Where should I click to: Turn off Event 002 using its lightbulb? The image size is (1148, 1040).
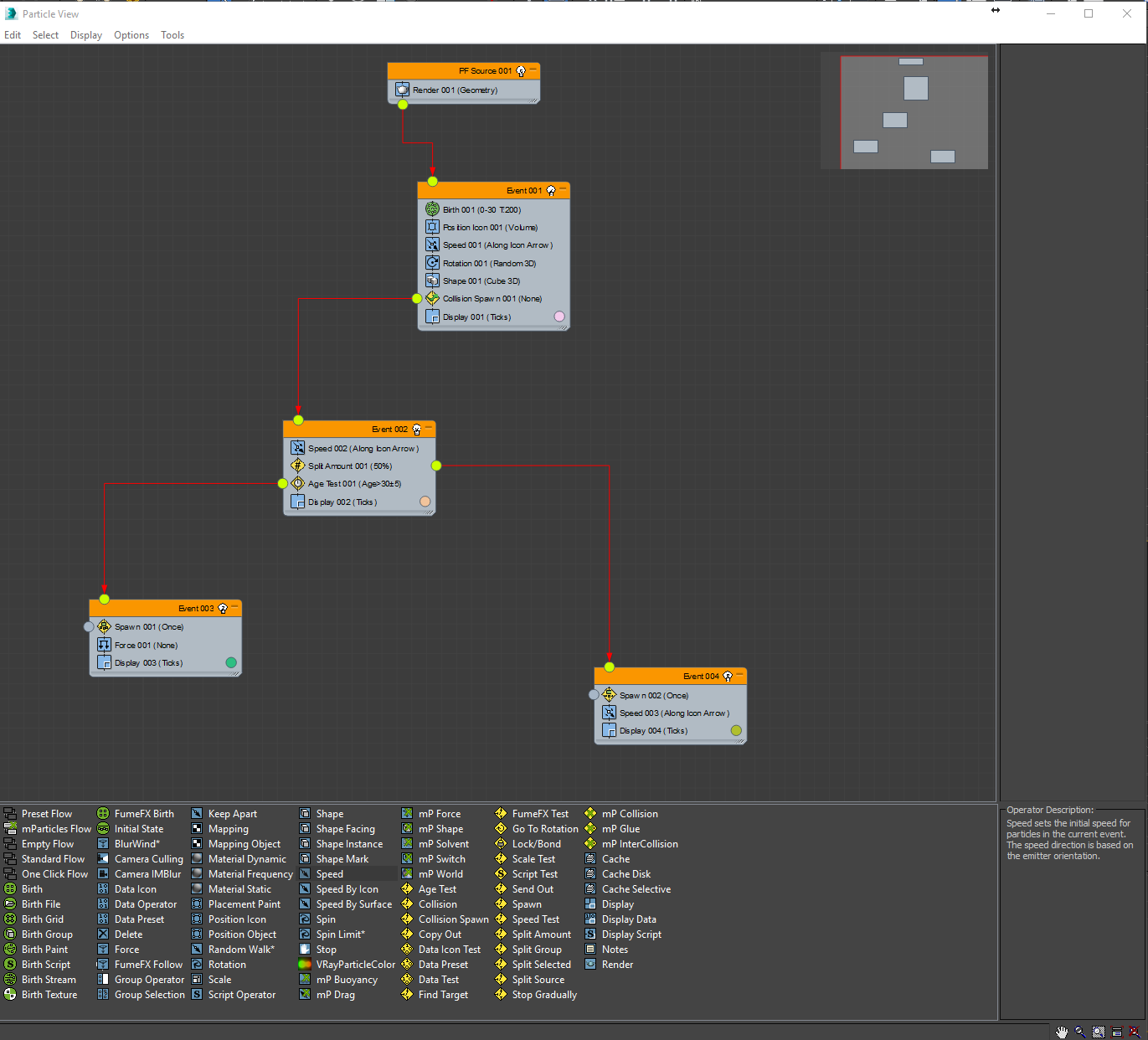(x=417, y=430)
